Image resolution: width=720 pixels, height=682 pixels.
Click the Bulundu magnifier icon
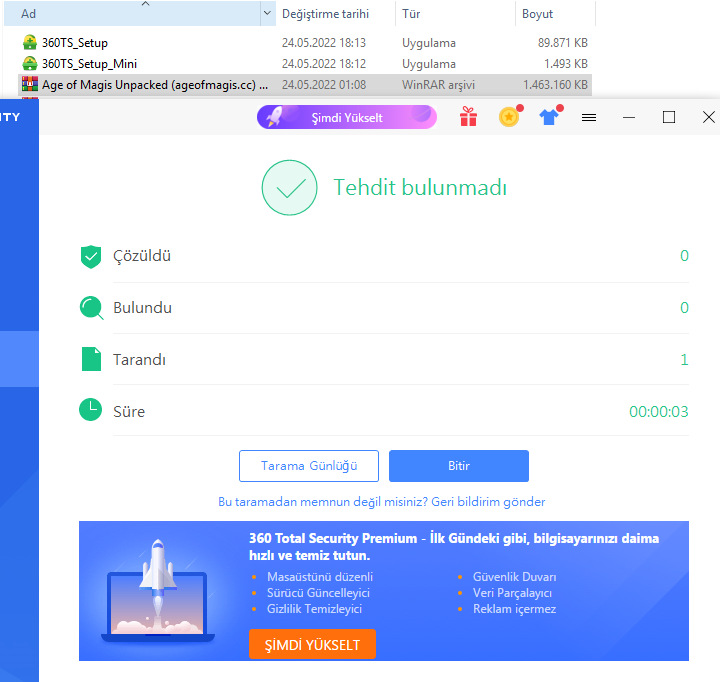pos(91,307)
